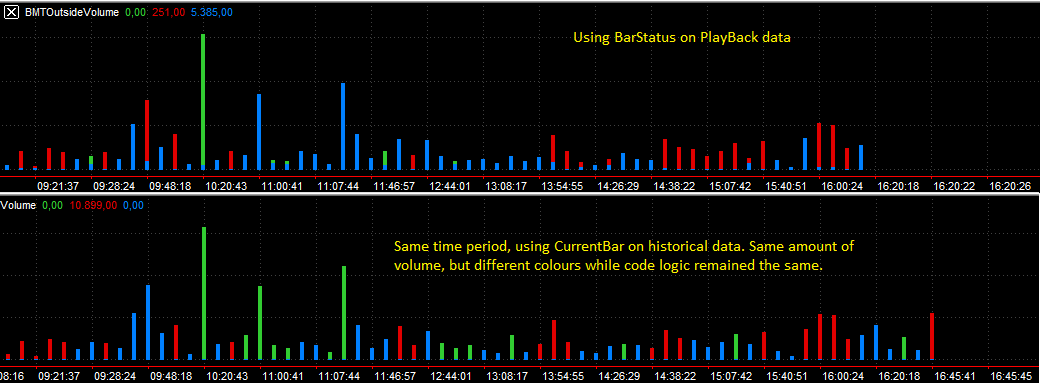The width and height of the screenshot is (1040, 383).
Task: Click the 09:21:37 time label in top panel
Action: (58, 186)
